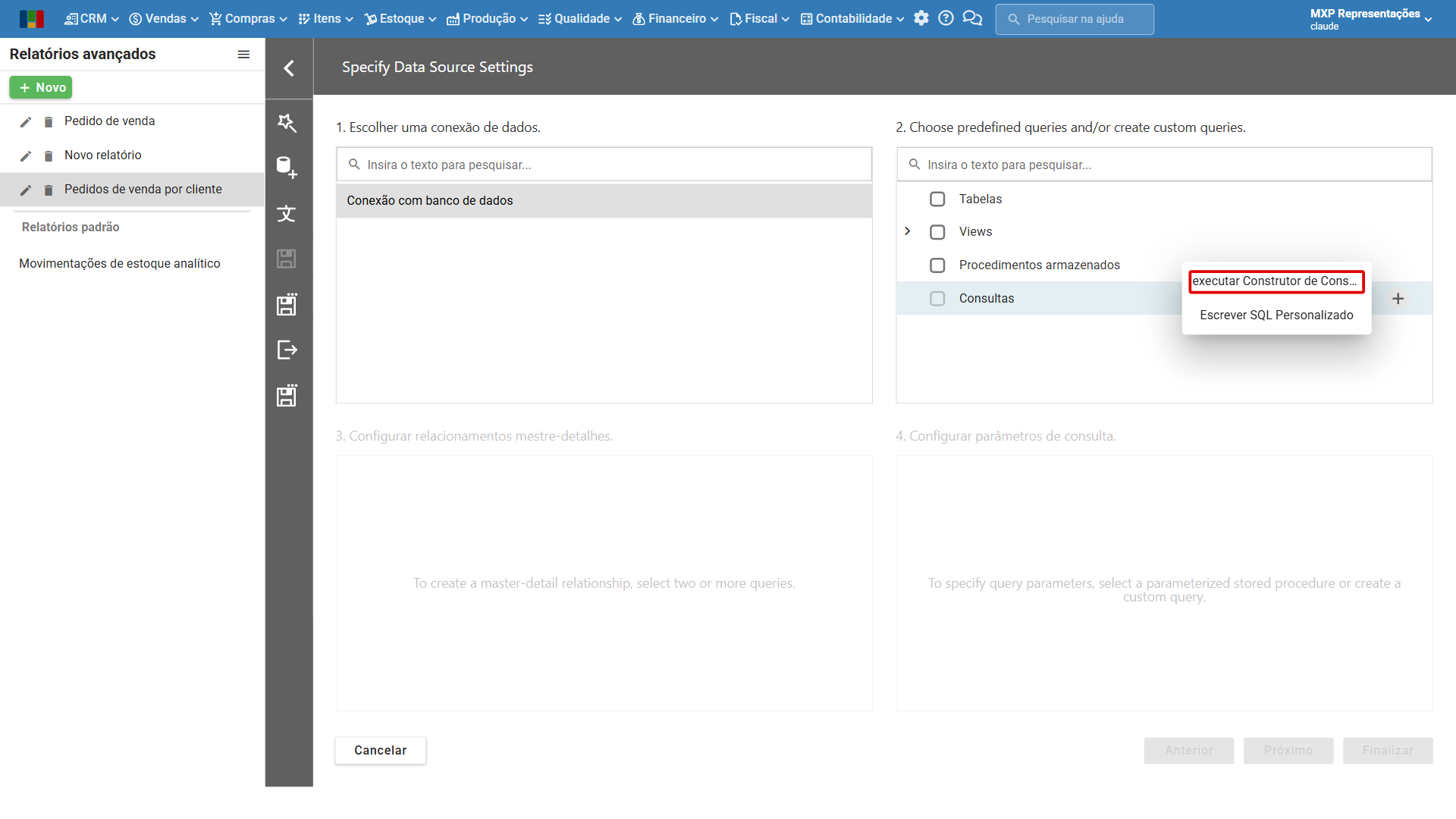Click the bottom save floppy icon in sidebar
Screen dimensions: 1456x819
(287, 395)
